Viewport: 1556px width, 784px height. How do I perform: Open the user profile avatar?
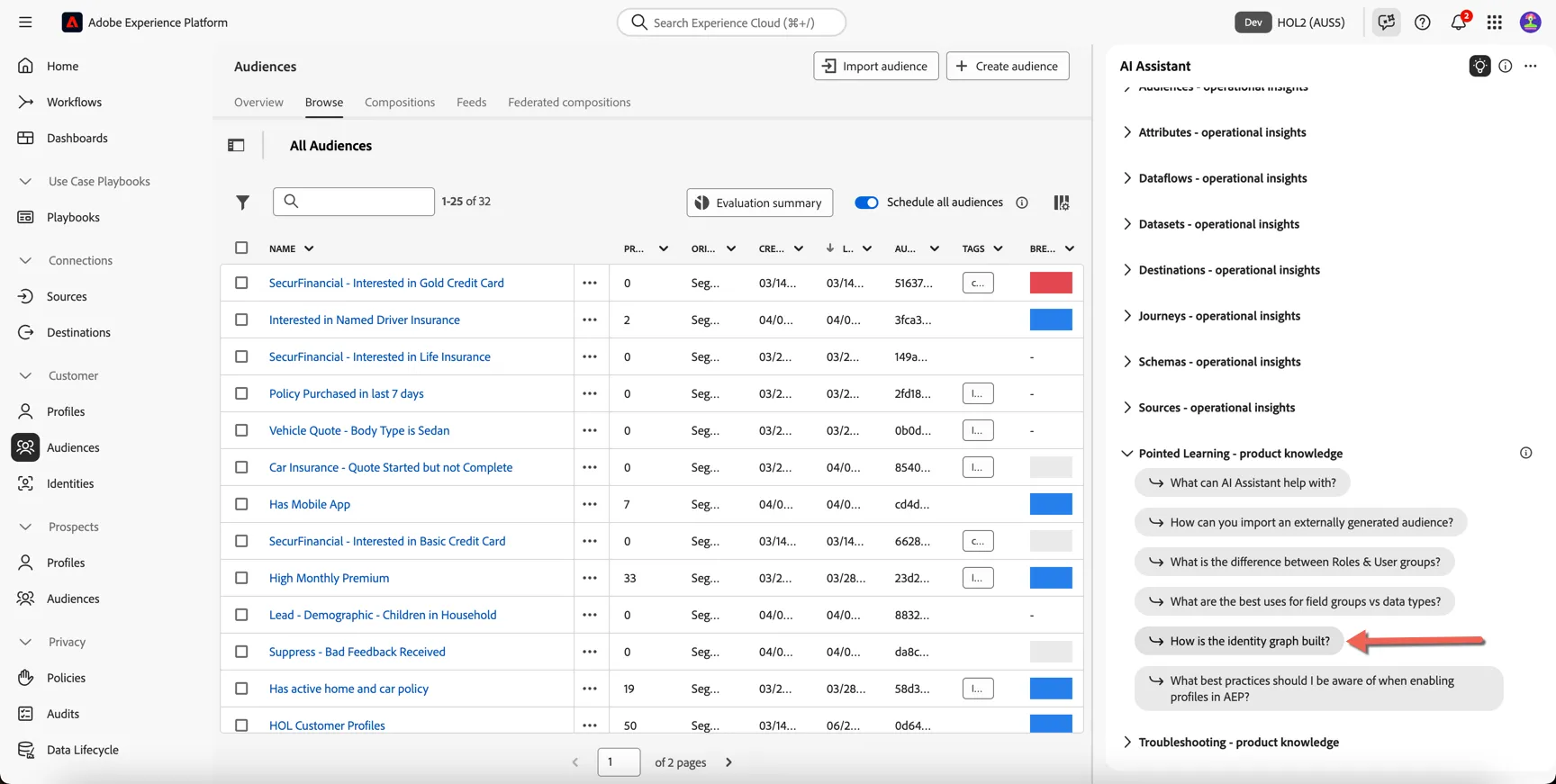tap(1530, 23)
